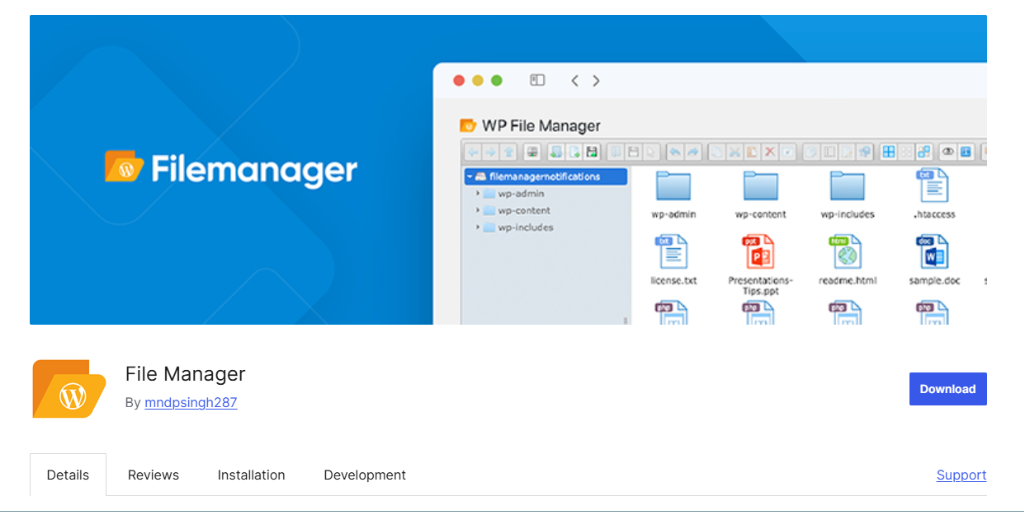Expand the wp-content tree node arrow
Image resolution: width=1024 pixels, height=512 pixels.
[477, 210]
